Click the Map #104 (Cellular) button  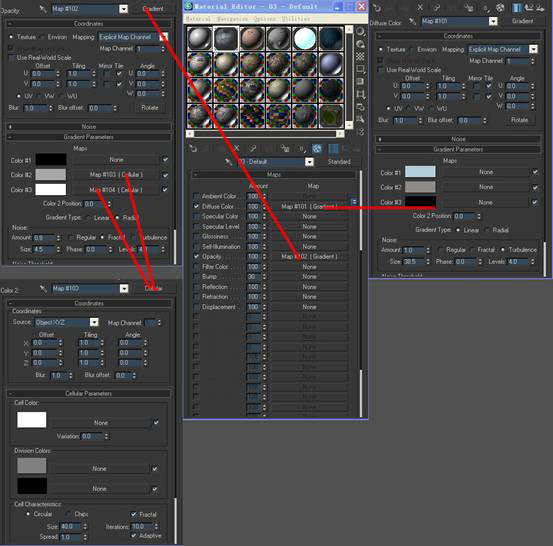click(x=116, y=190)
